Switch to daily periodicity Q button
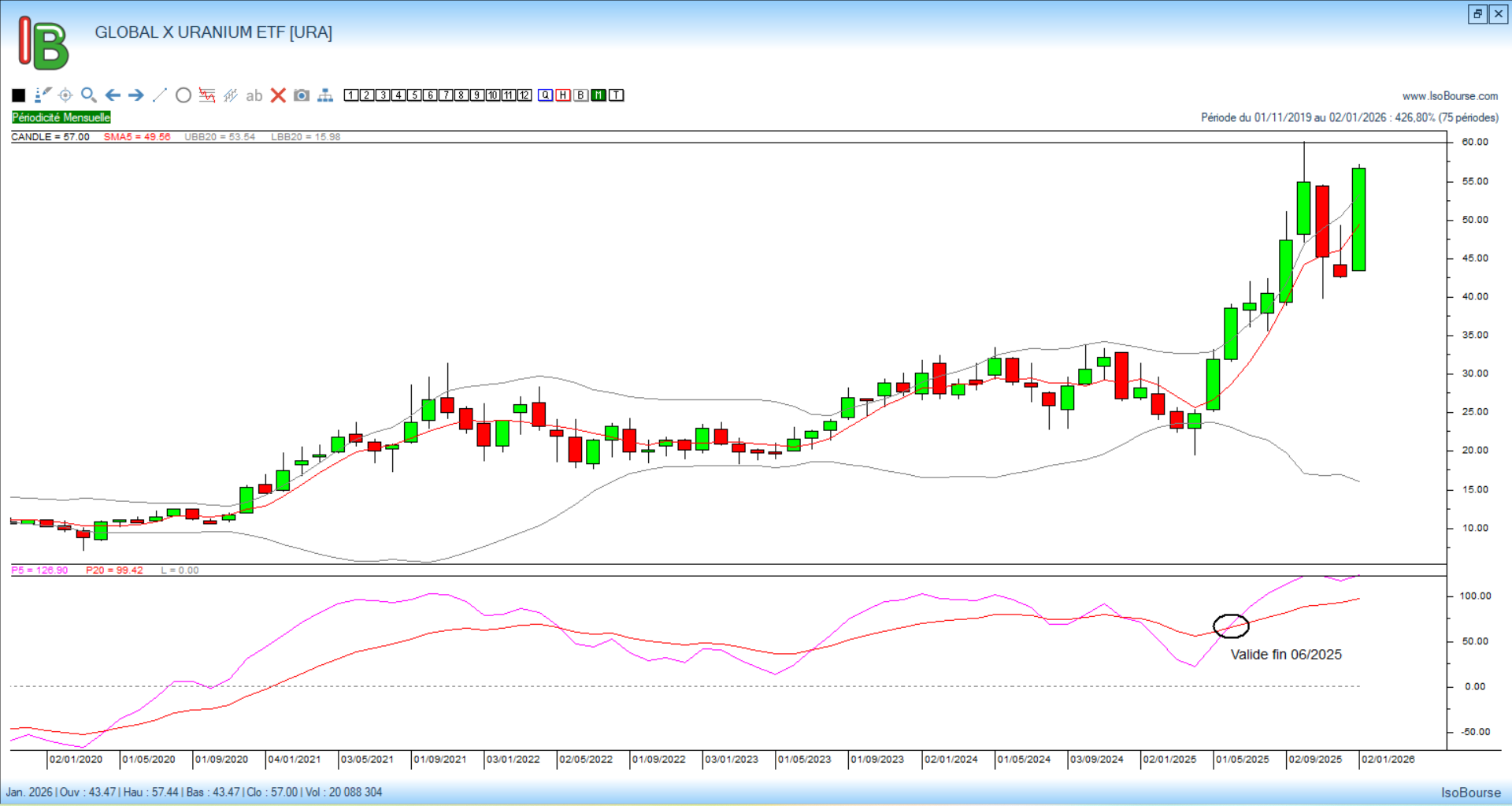This screenshot has width=1512, height=806. 545,95
